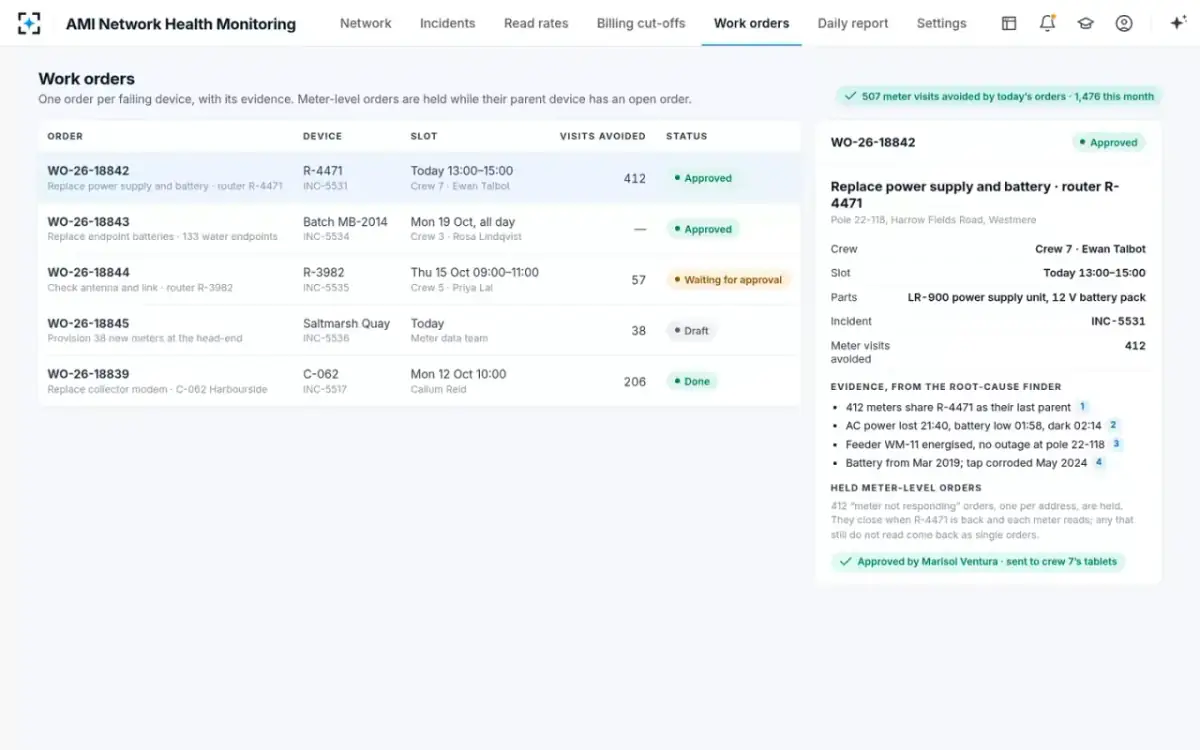Click device R-4471 in the table
Screen dimensions: 1200x750
[x=323, y=171]
